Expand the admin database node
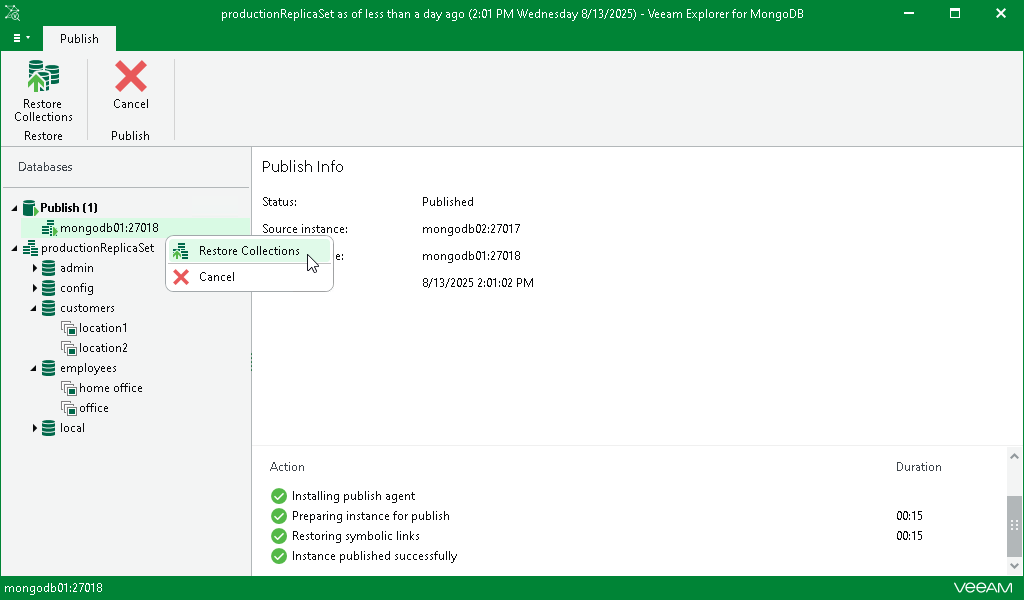This screenshot has height=600, width=1024. click(x=35, y=268)
